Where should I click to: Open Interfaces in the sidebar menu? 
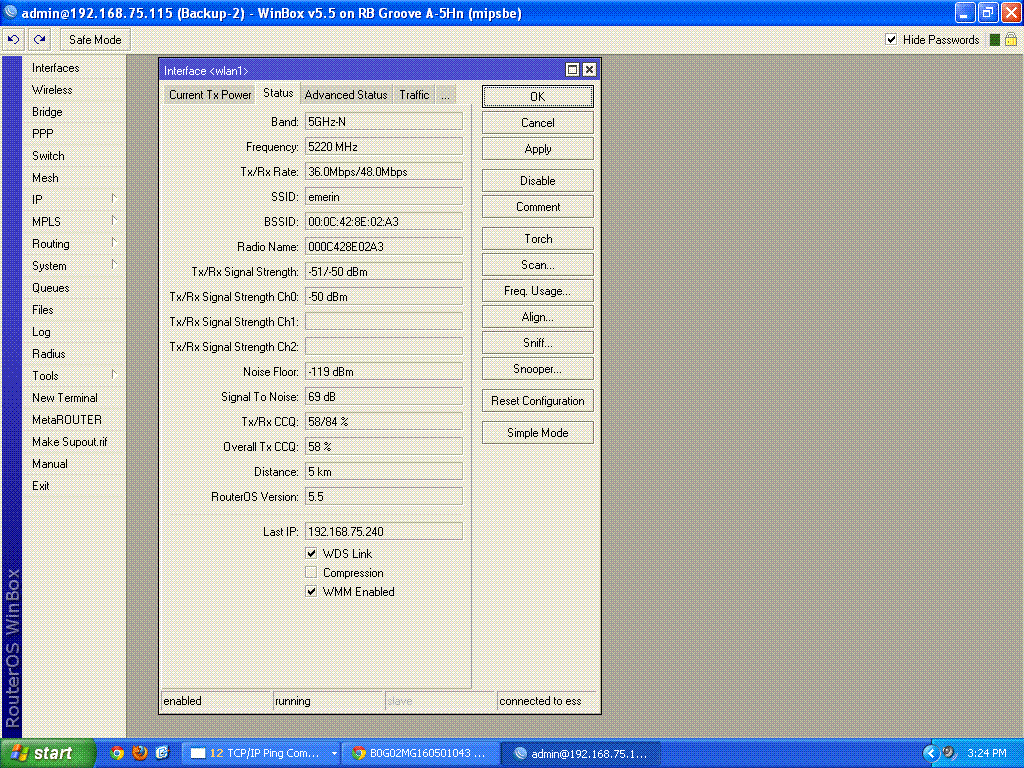56,68
